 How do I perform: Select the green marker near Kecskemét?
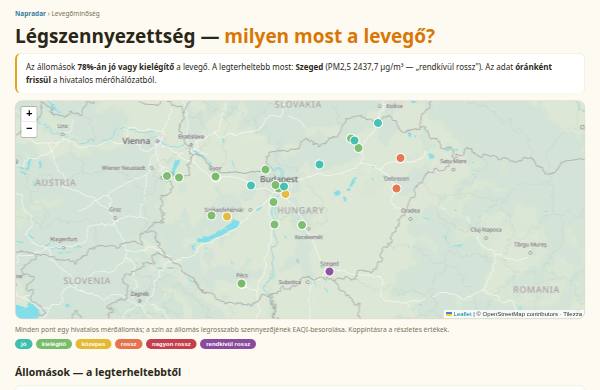click(x=302, y=225)
